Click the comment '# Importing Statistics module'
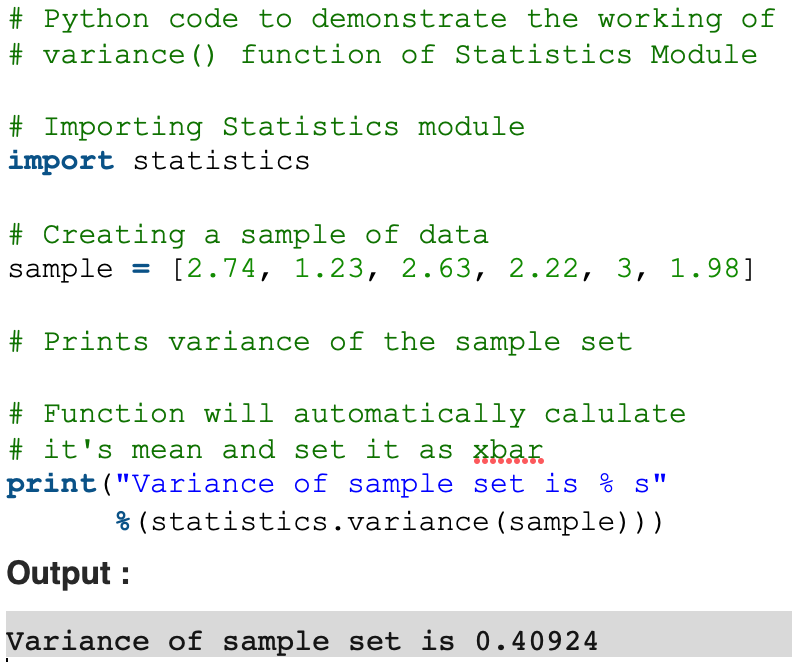The height and width of the screenshot is (662, 792). point(266,126)
